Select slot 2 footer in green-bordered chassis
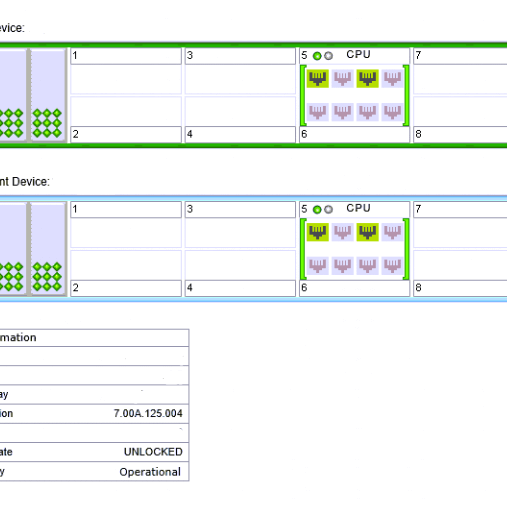Screen dimensions: 507x507 (x=126, y=134)
